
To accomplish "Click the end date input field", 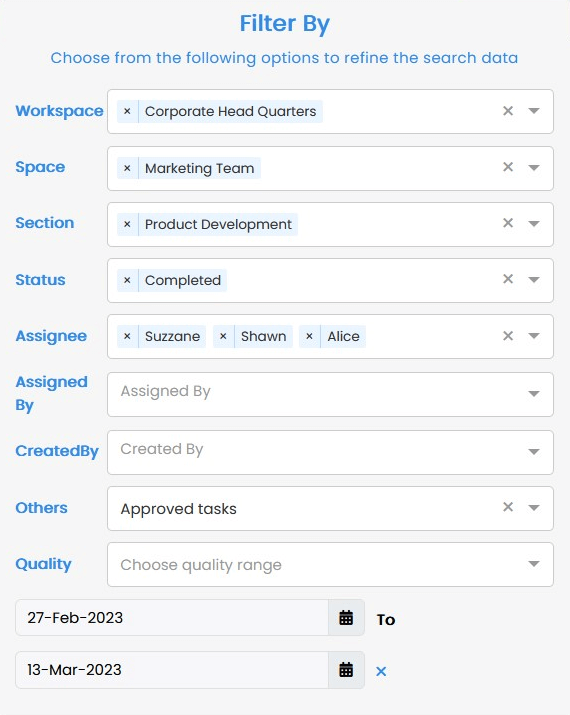I will click(x=172, y=670).
